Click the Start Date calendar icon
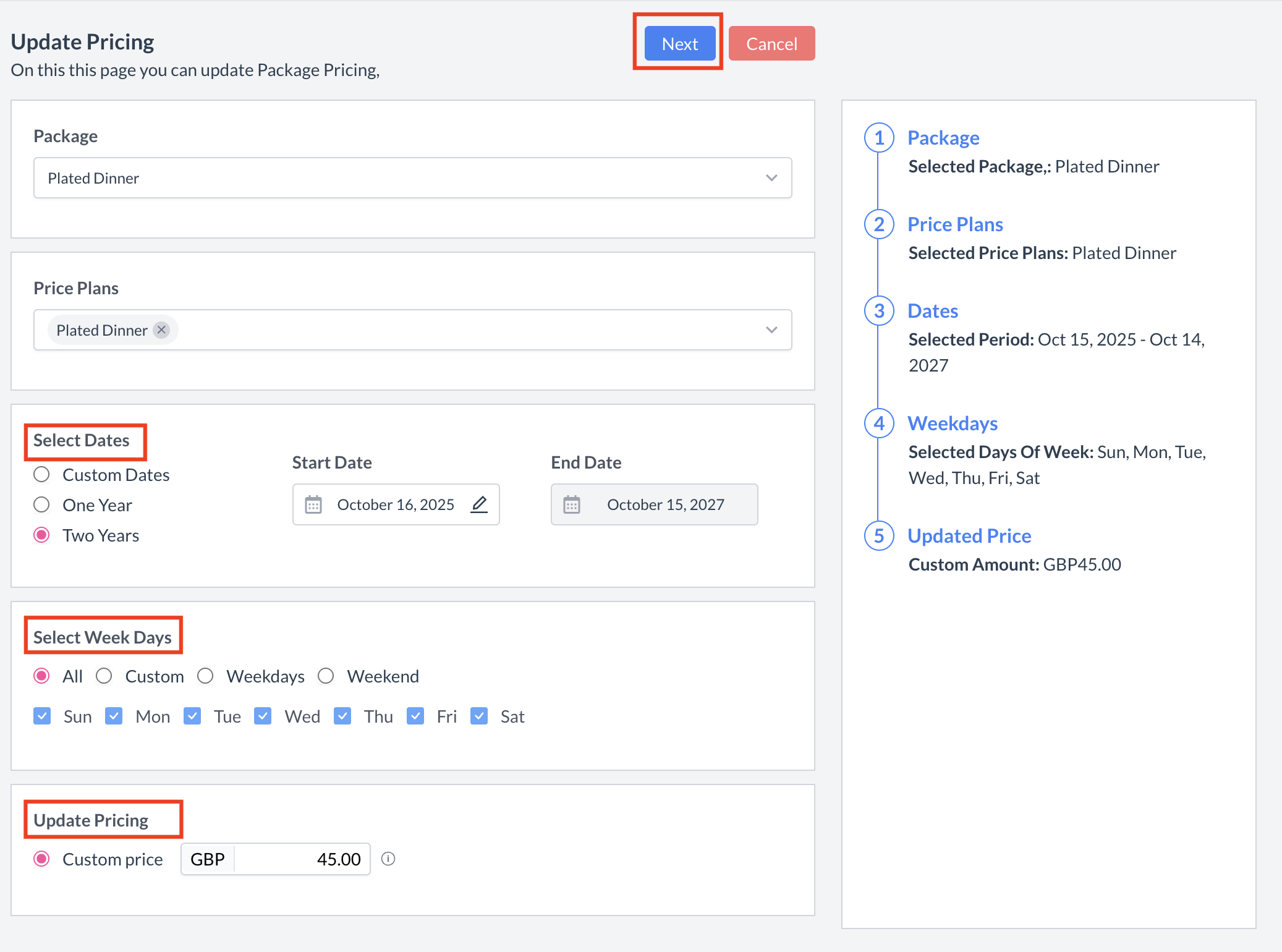Screen dimensions: 1282x952 pyautogui.click(x=313, y=504)
